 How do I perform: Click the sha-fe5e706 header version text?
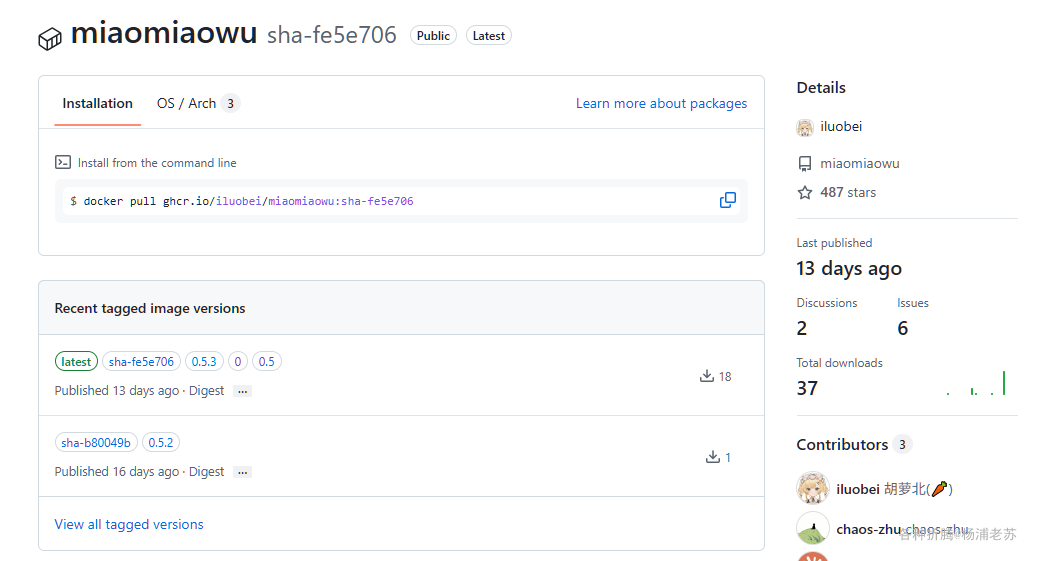(x=332, y=35)
